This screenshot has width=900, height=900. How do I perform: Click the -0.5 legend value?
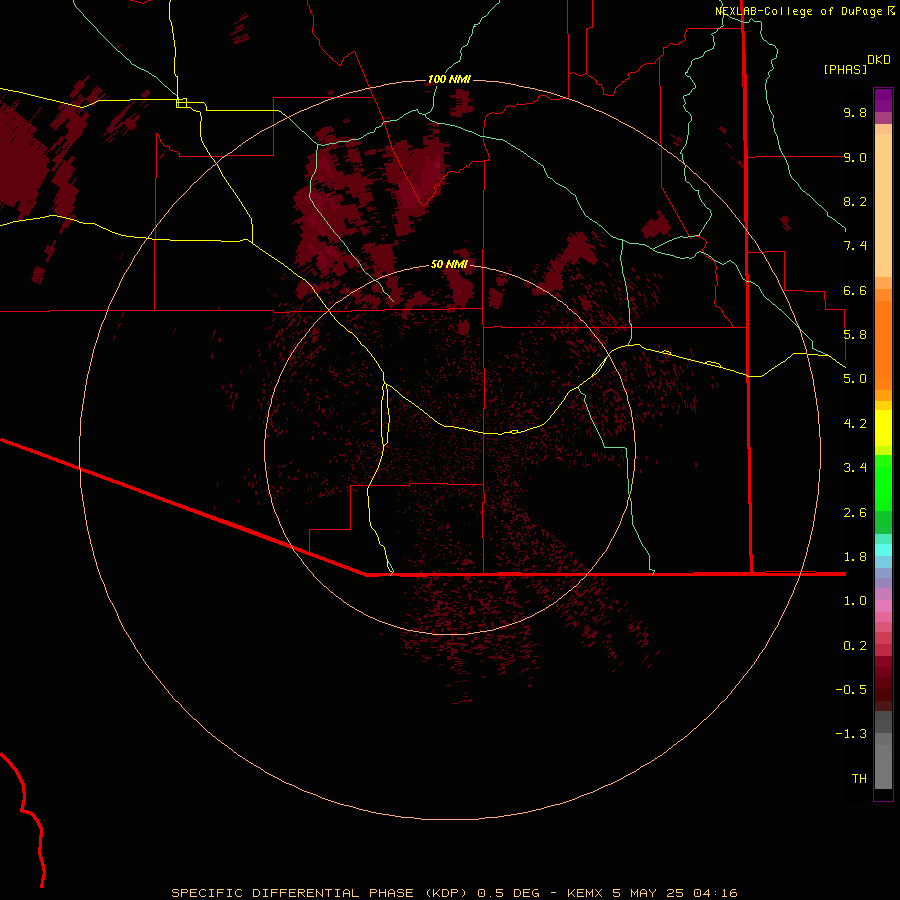coord(851,690)
